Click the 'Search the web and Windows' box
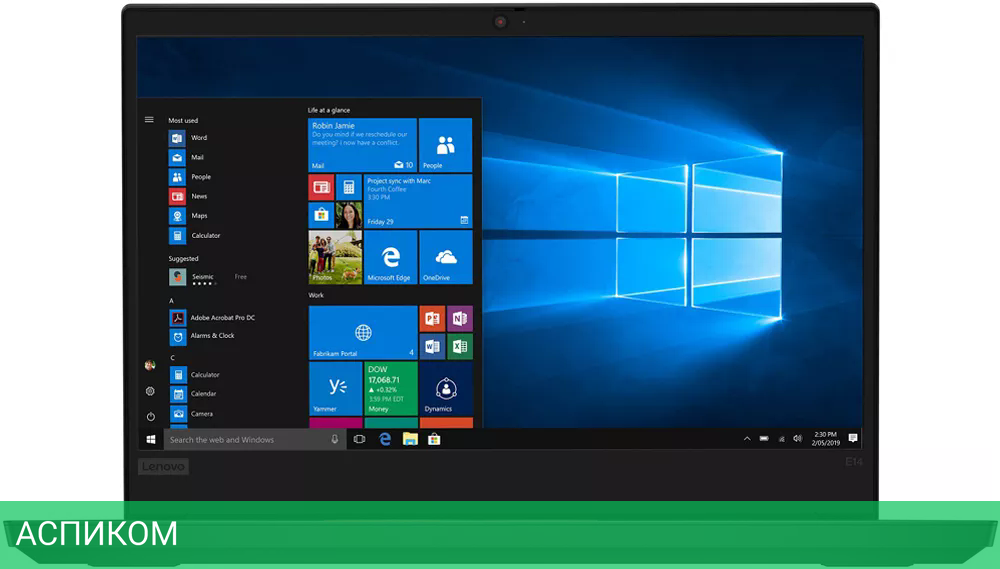 click(245, 439)
